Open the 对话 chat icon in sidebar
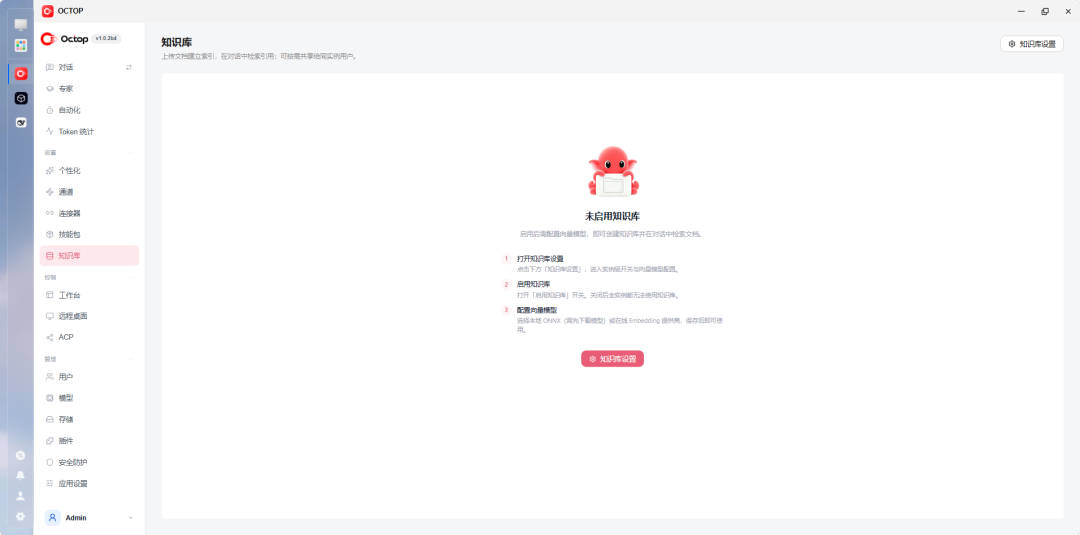This screenshot has height=535, width=1080. click(x=50, y=67)
